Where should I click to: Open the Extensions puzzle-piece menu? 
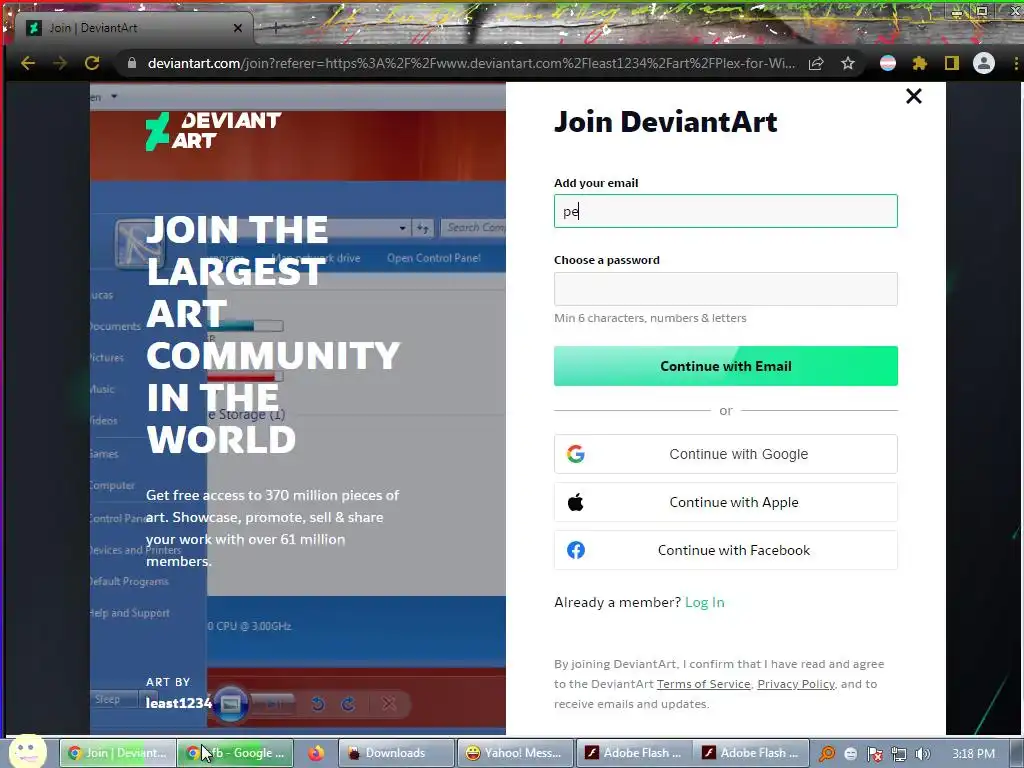(x=920, y=63)
